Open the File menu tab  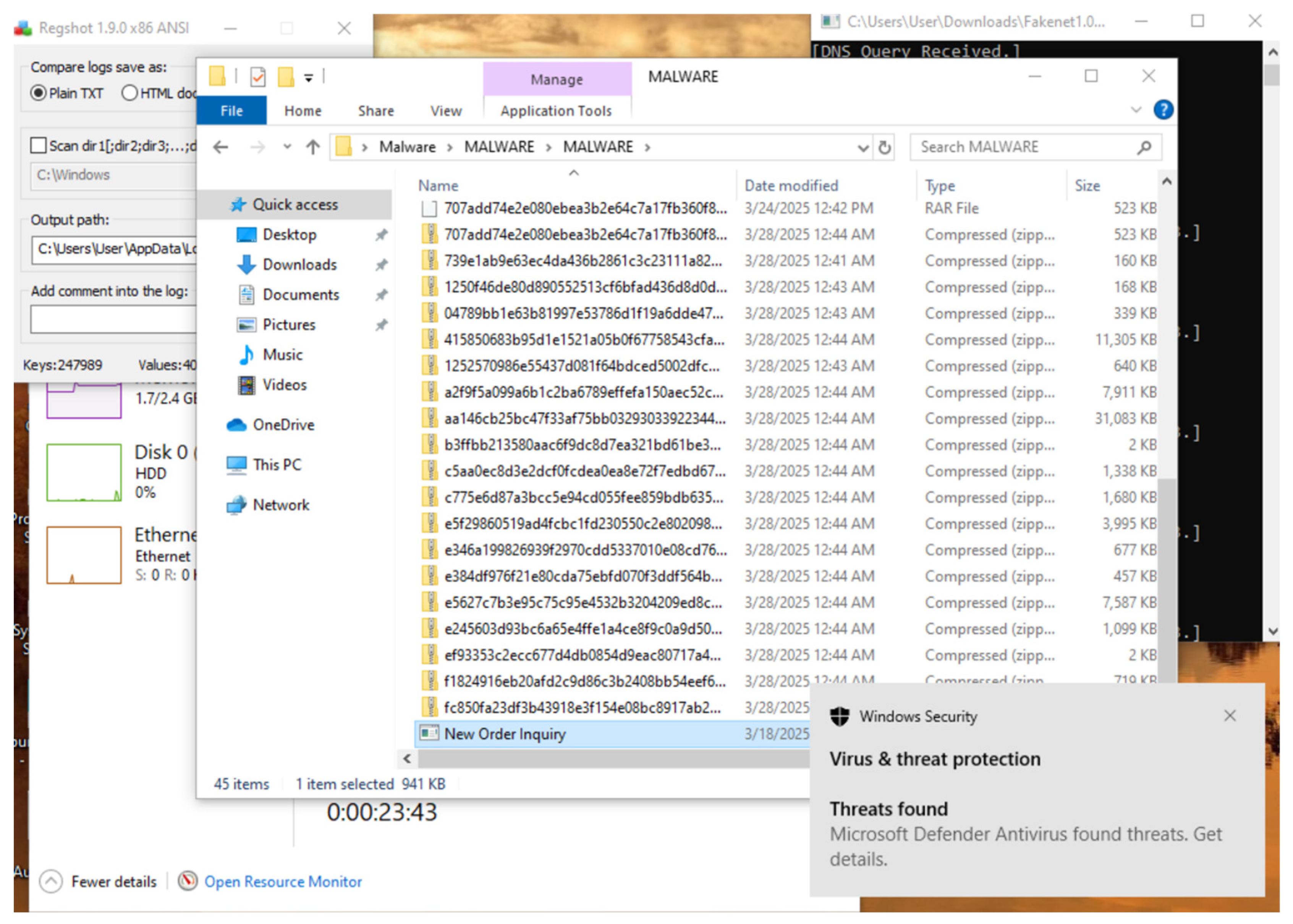[x=231, y=111]
